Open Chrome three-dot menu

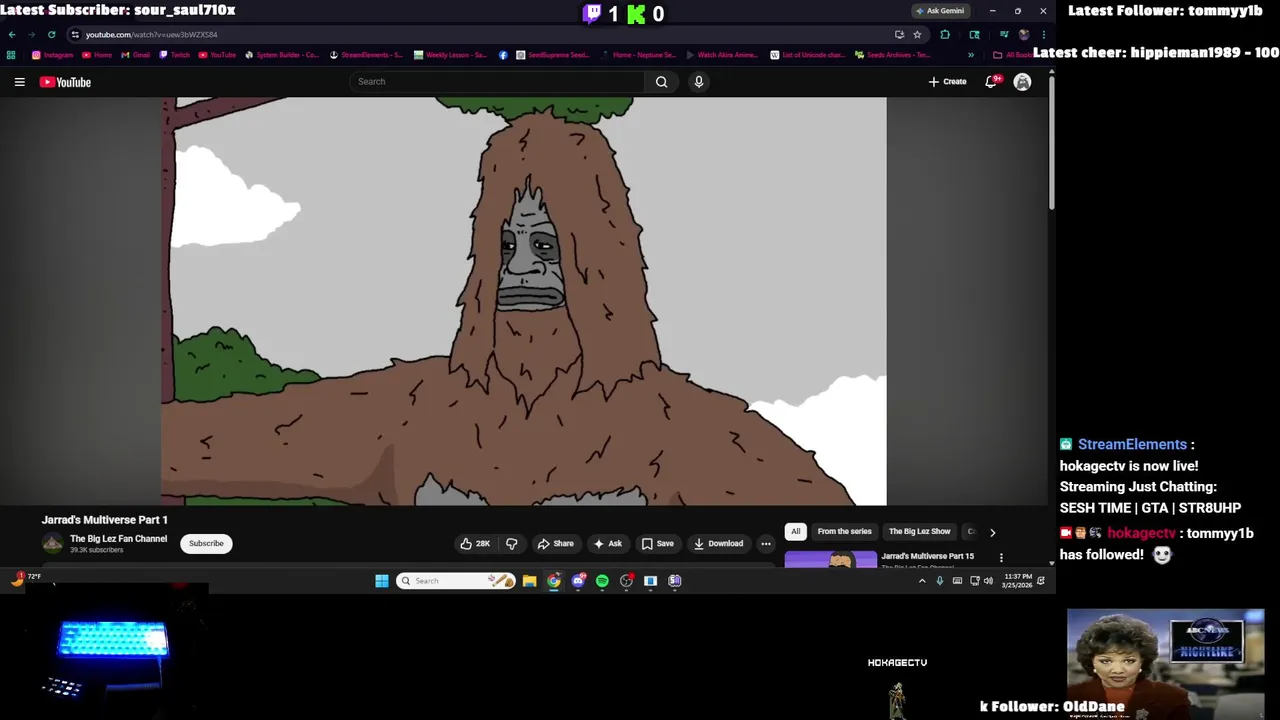[1043, 34]
